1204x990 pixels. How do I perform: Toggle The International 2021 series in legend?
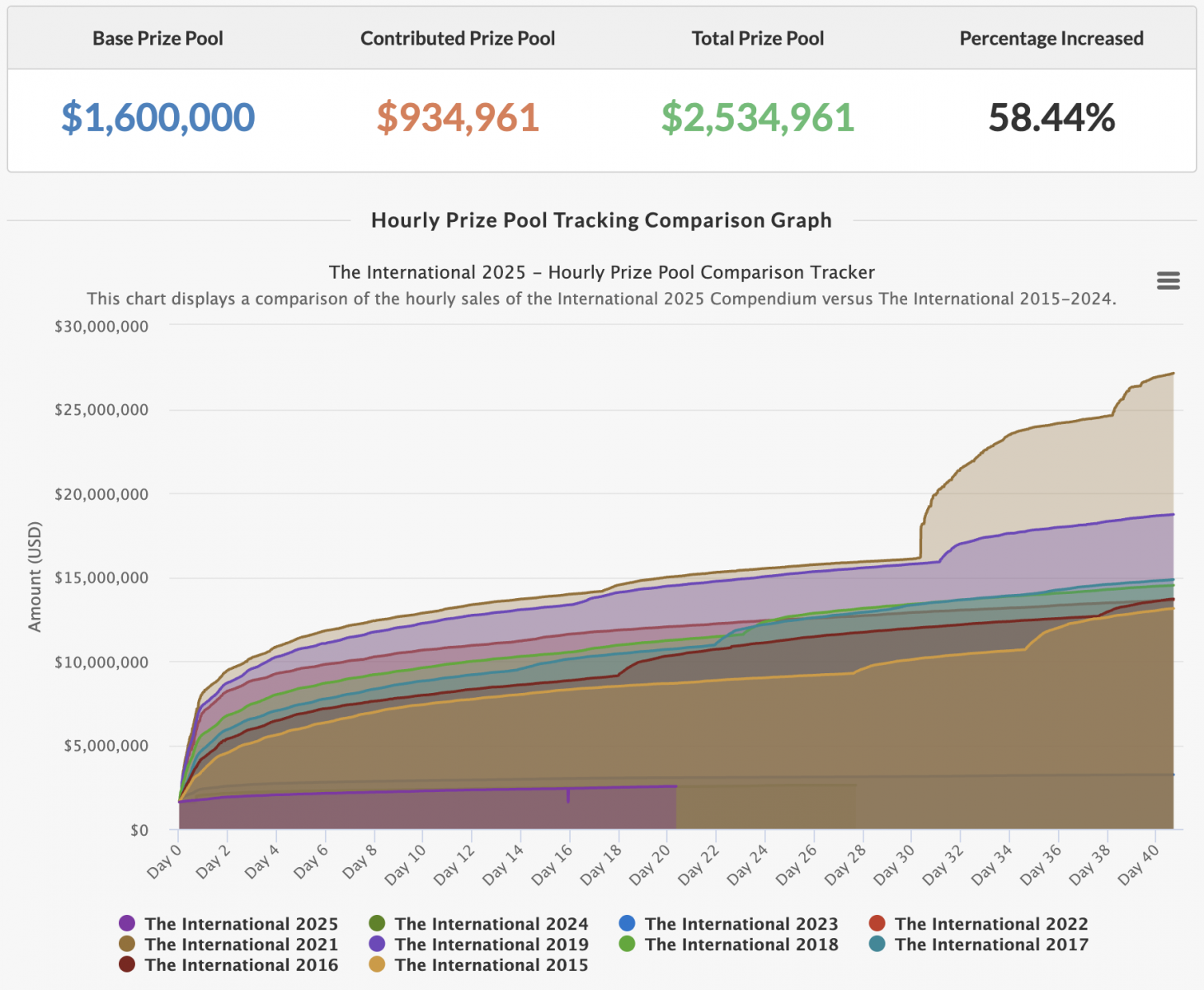point(228,945)
